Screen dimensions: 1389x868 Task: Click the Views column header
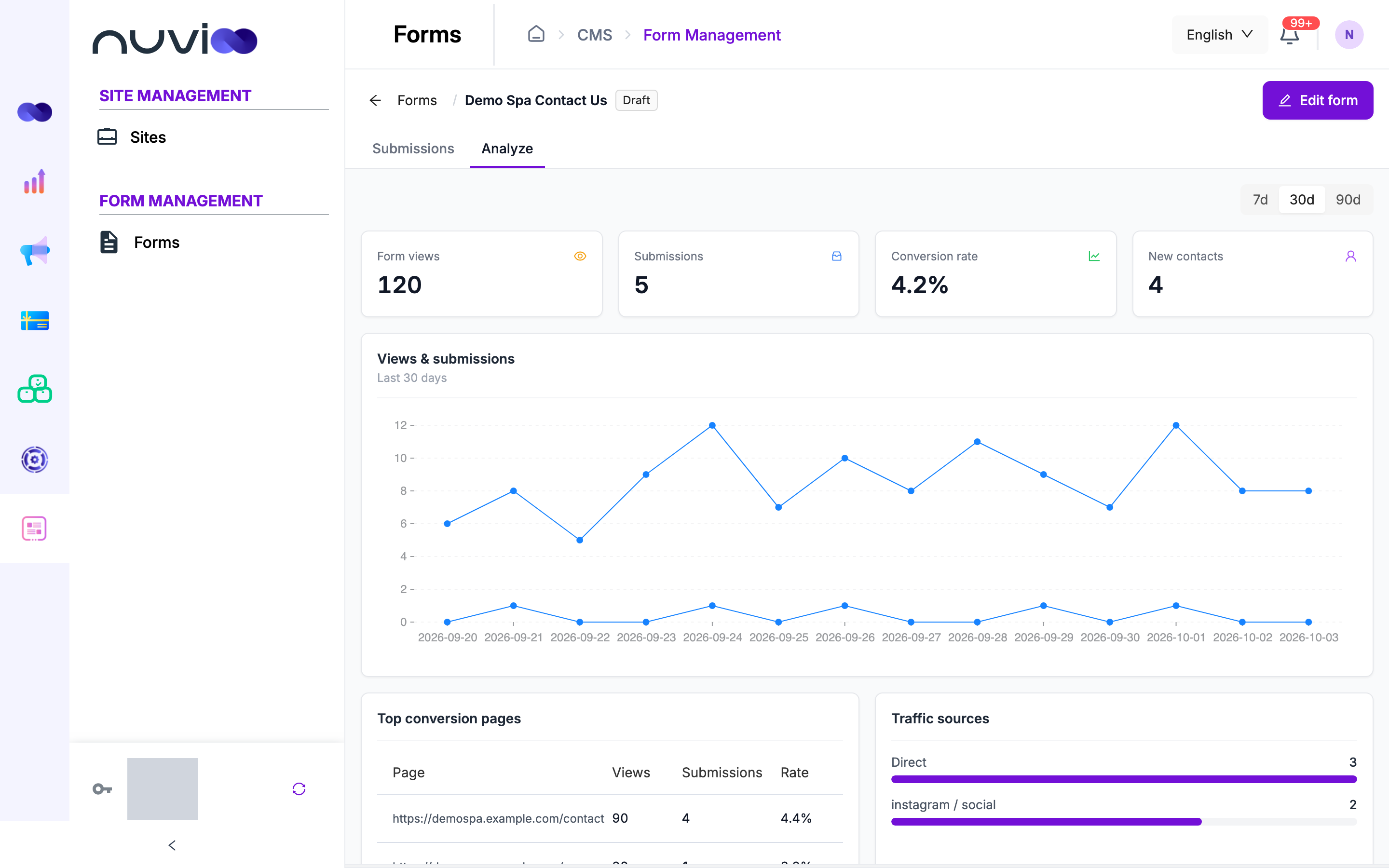(x=631, y=773)
